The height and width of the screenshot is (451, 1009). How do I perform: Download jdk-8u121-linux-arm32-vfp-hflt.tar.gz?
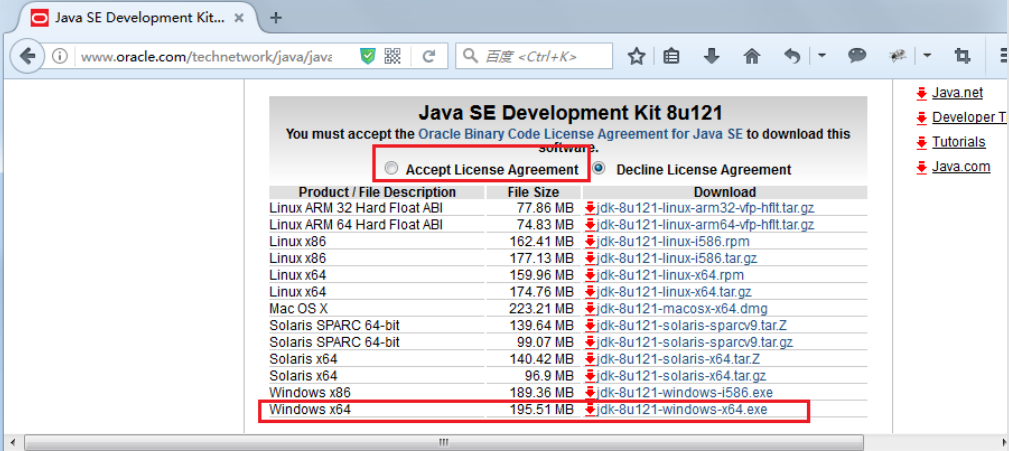coord(706,208)
